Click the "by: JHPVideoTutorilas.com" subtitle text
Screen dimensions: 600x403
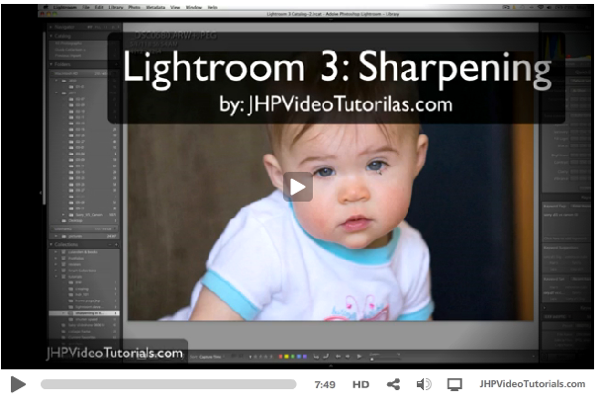pos(336,104)
